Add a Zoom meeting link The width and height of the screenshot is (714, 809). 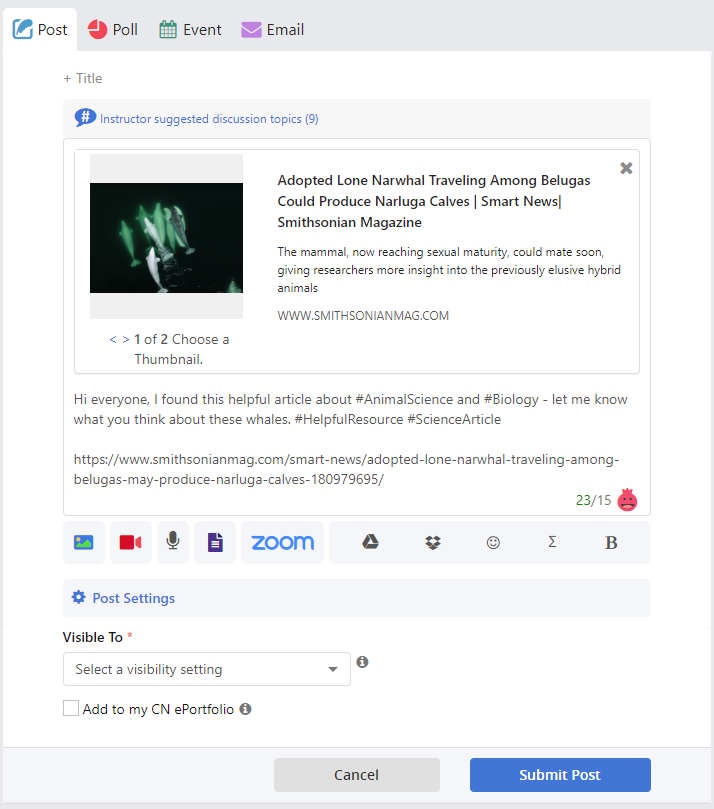[282, 542]
